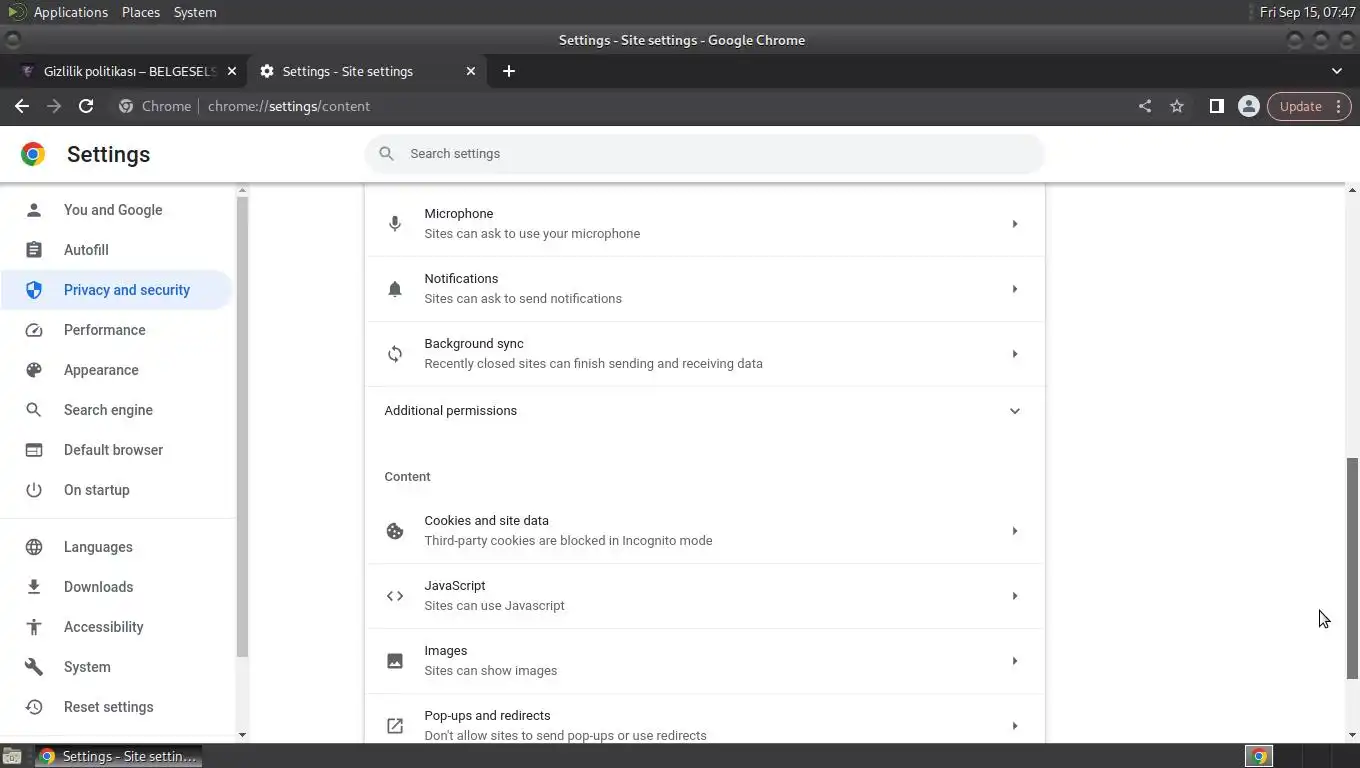Close the Settings - Site settings tab
The width and height of the screenshot is (1360, 768).
pyautogui.click(x=471, y=71)
